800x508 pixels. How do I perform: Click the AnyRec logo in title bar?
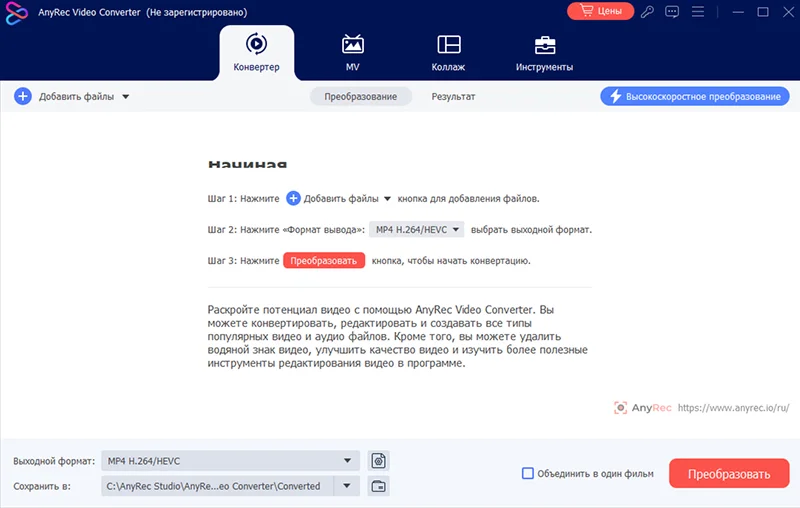click(16, 13)
